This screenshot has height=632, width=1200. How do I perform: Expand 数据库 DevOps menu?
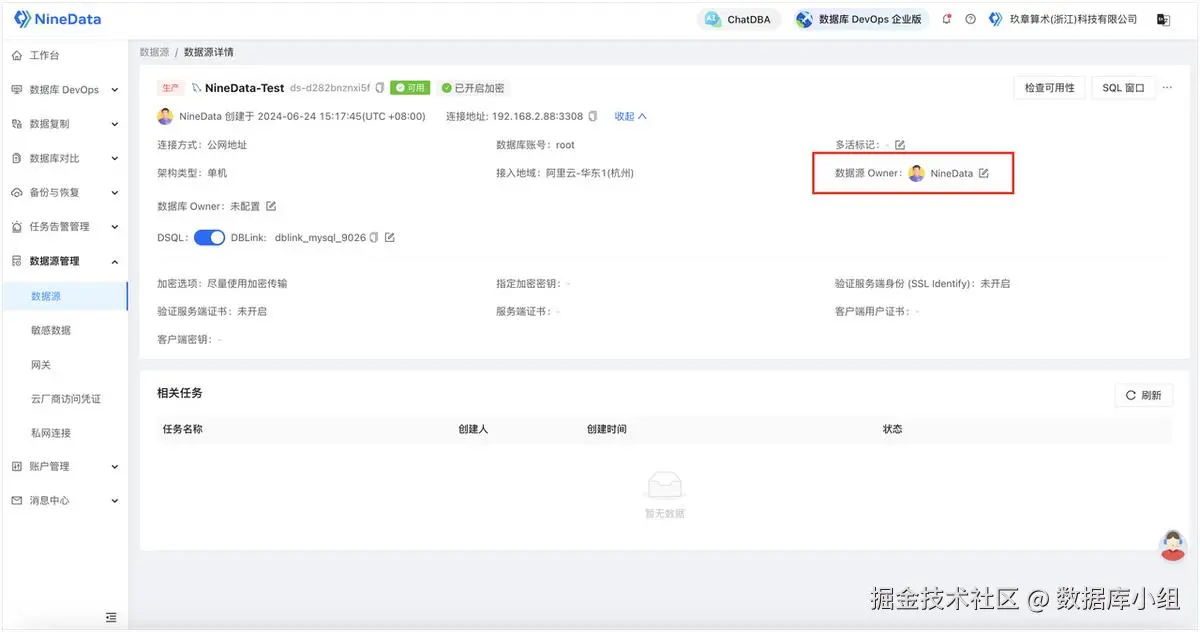coord(64,90)
